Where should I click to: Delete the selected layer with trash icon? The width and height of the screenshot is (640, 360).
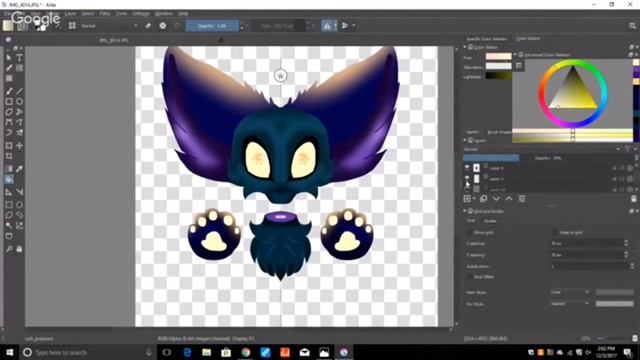[633, 199]
